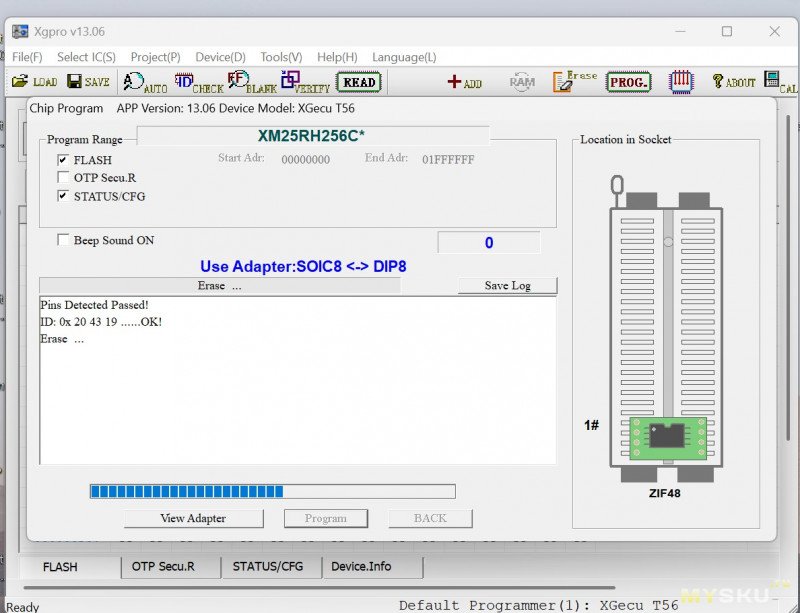
Task: Open the Device(D) menu
Action: click(x=220, y=57)
